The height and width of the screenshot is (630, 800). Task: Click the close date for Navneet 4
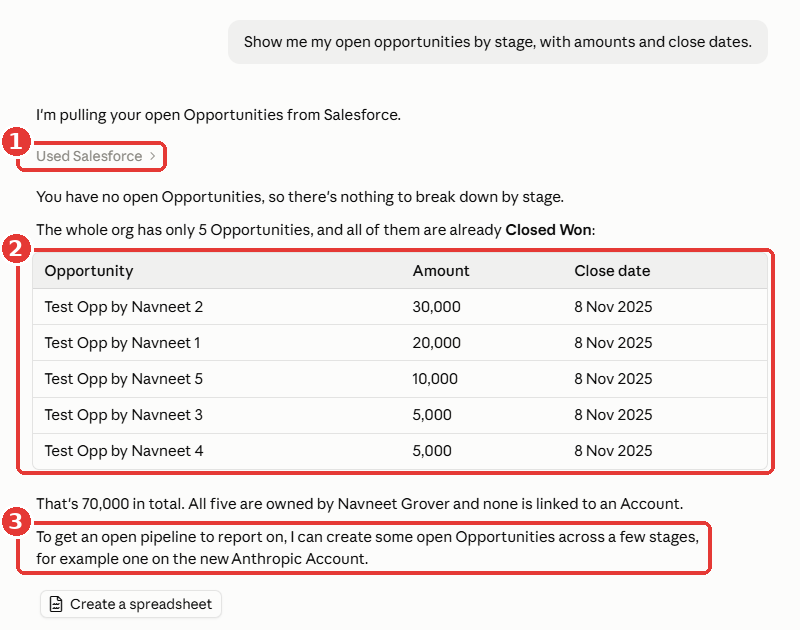tap(613, 451)
